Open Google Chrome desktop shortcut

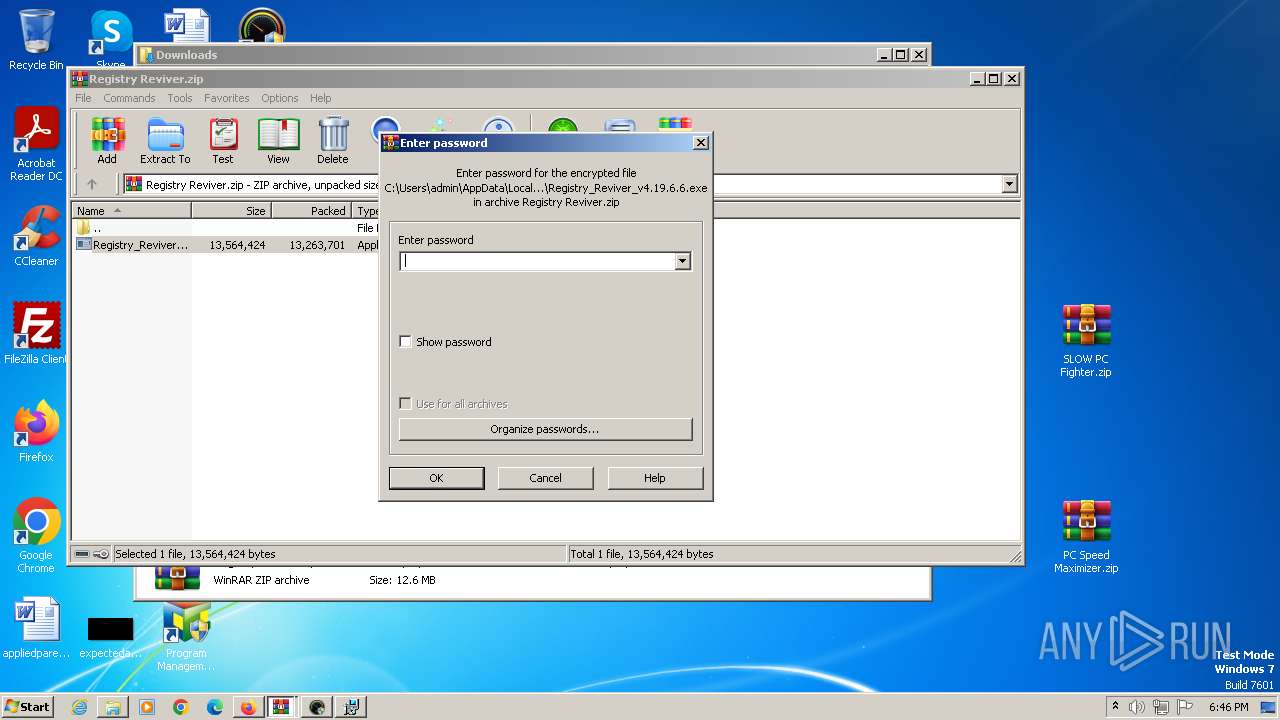[36, 536]
